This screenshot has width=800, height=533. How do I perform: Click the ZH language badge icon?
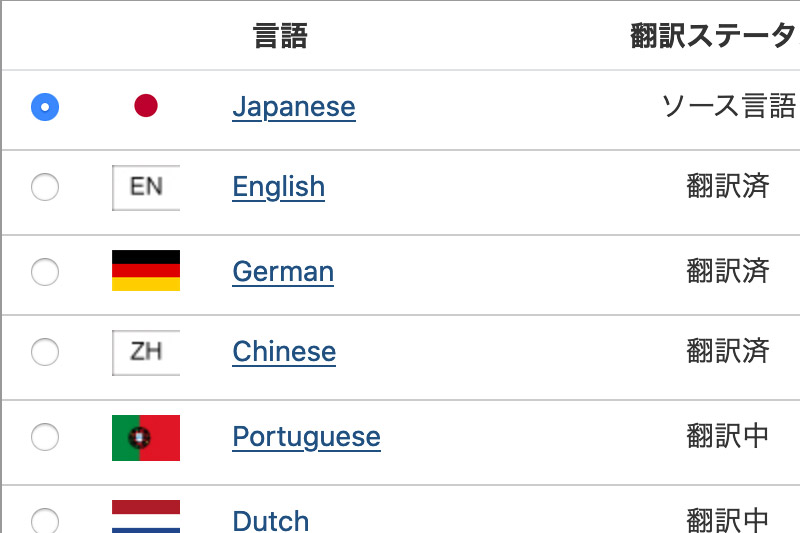(x=146, y=352)
